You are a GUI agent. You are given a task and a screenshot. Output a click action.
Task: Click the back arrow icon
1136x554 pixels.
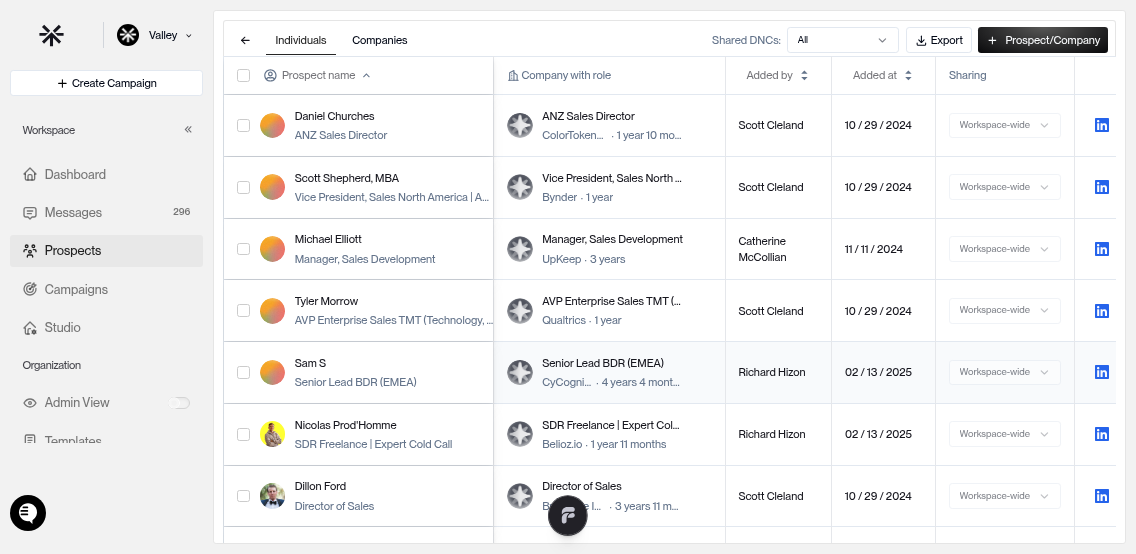pos(245,41)
